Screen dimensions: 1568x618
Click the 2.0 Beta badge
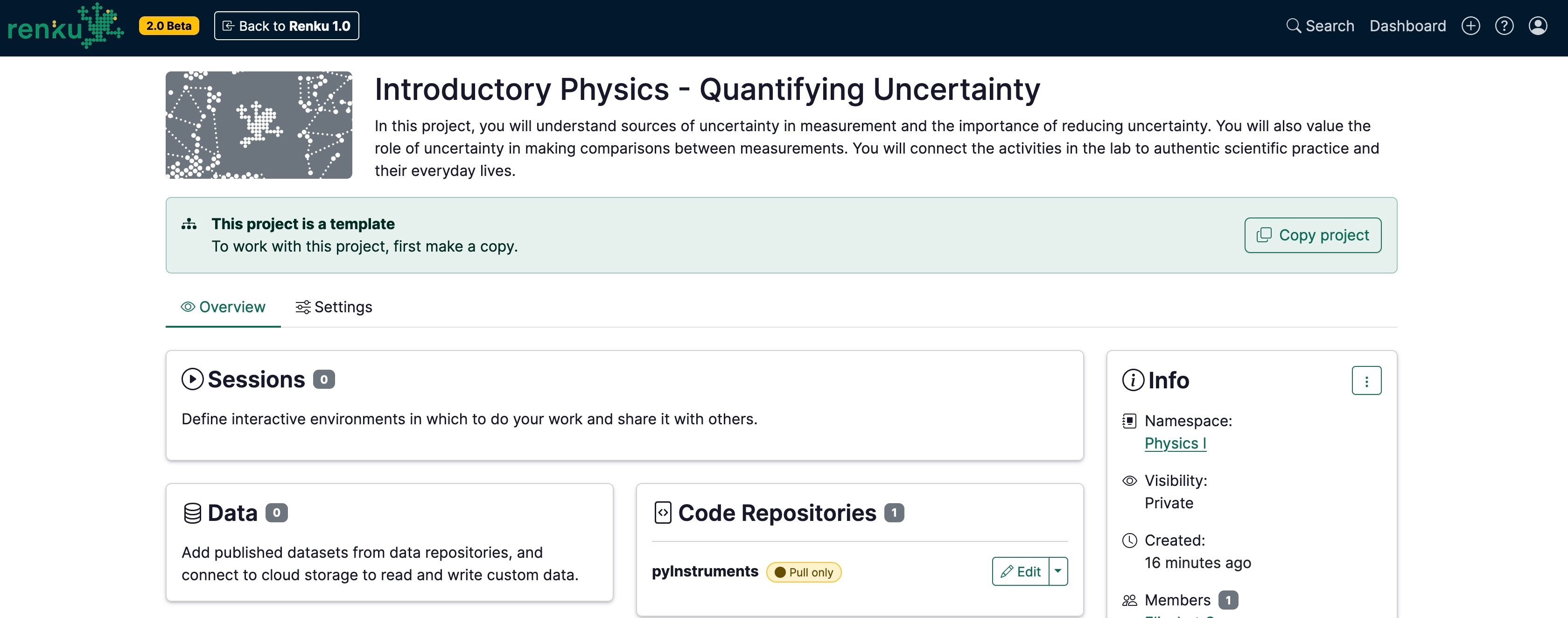coord(168,26)
